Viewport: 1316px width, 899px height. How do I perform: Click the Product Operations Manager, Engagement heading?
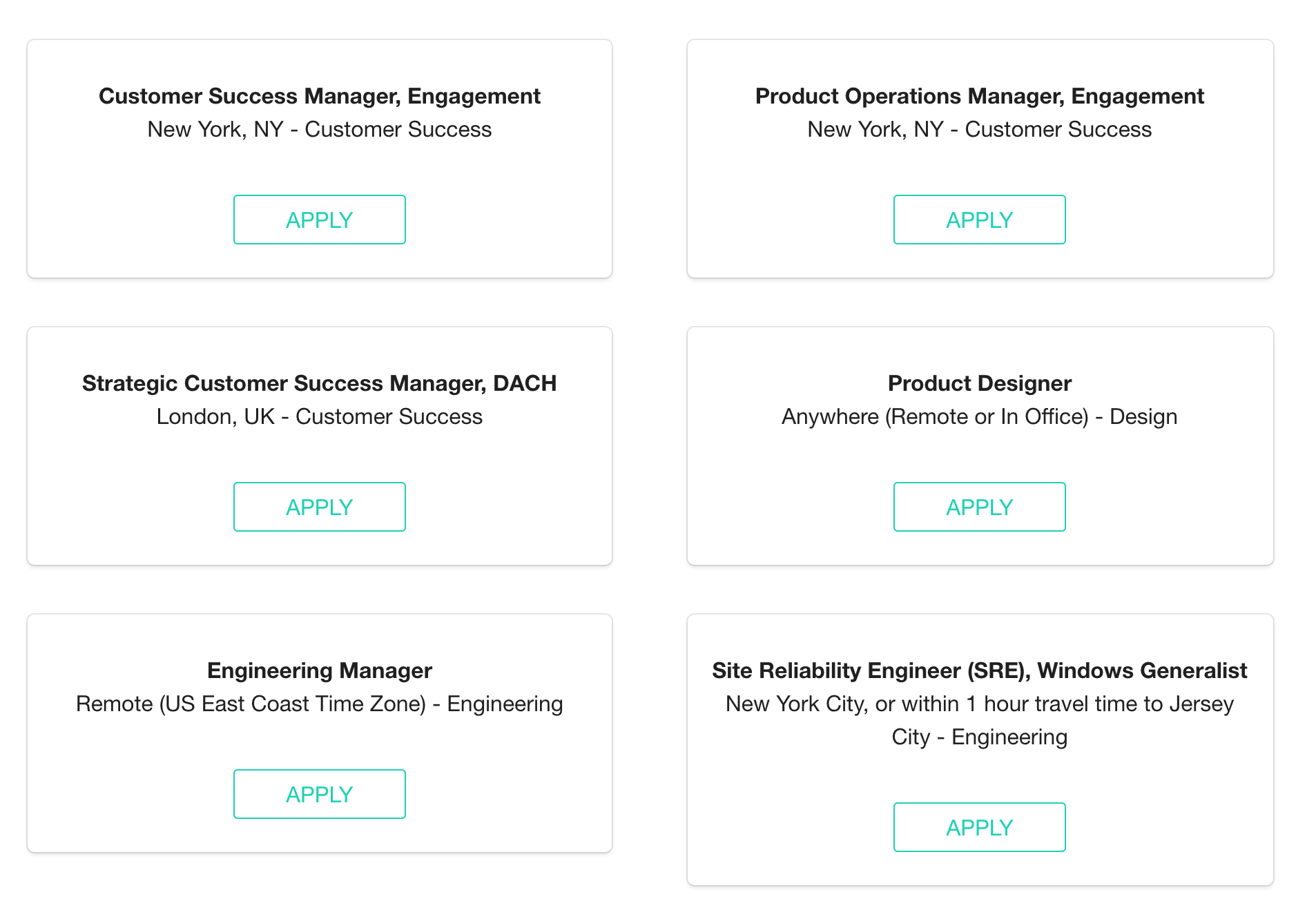(979, 96)
